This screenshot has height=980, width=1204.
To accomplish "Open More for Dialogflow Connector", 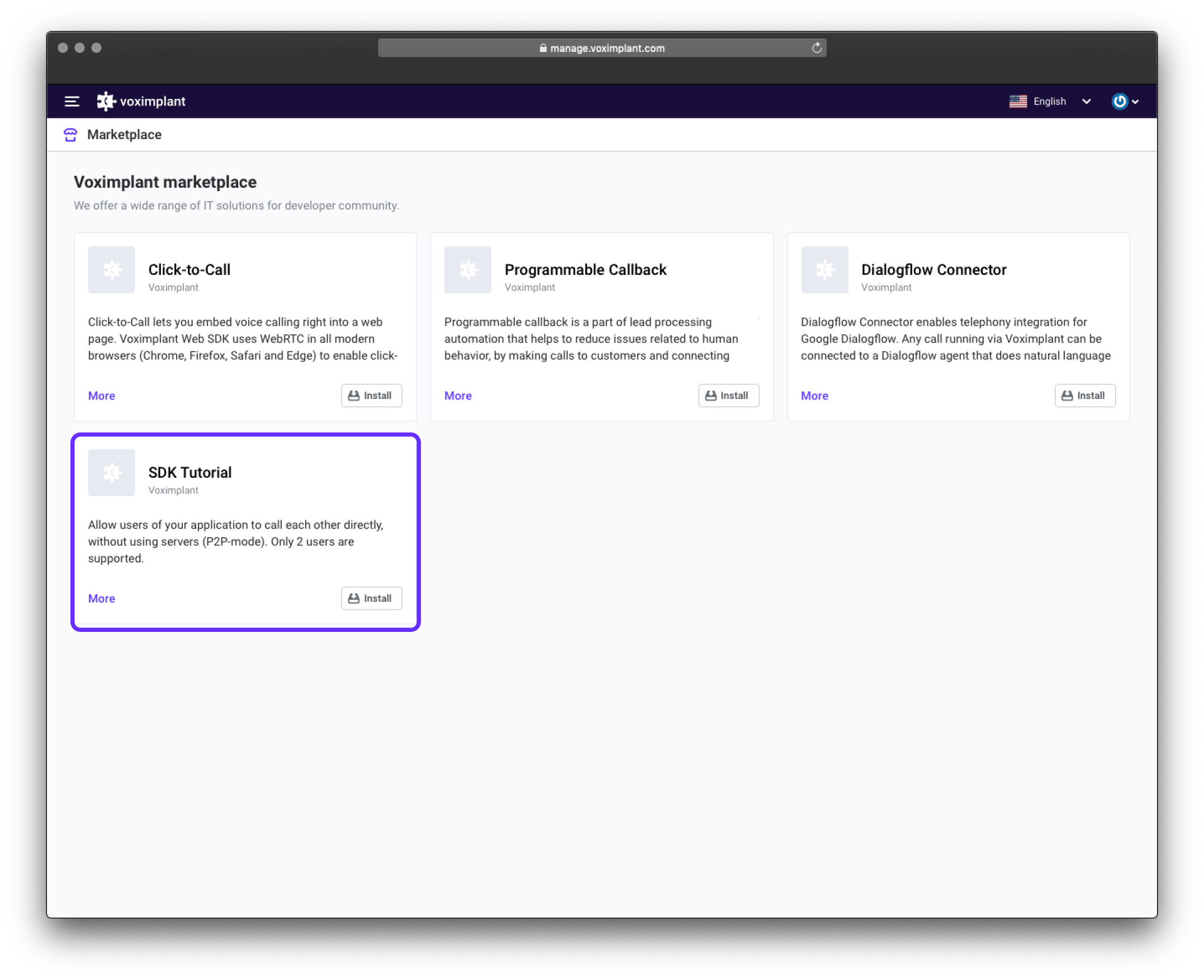I will coord(814,396).
